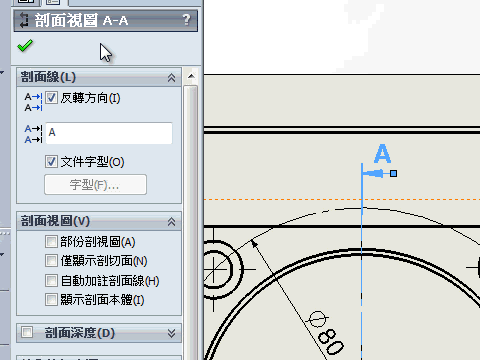Viewport: 480px width, 360px height.
Task: Click the reverse direction A-arrow icon
Action: coord(33,102)
